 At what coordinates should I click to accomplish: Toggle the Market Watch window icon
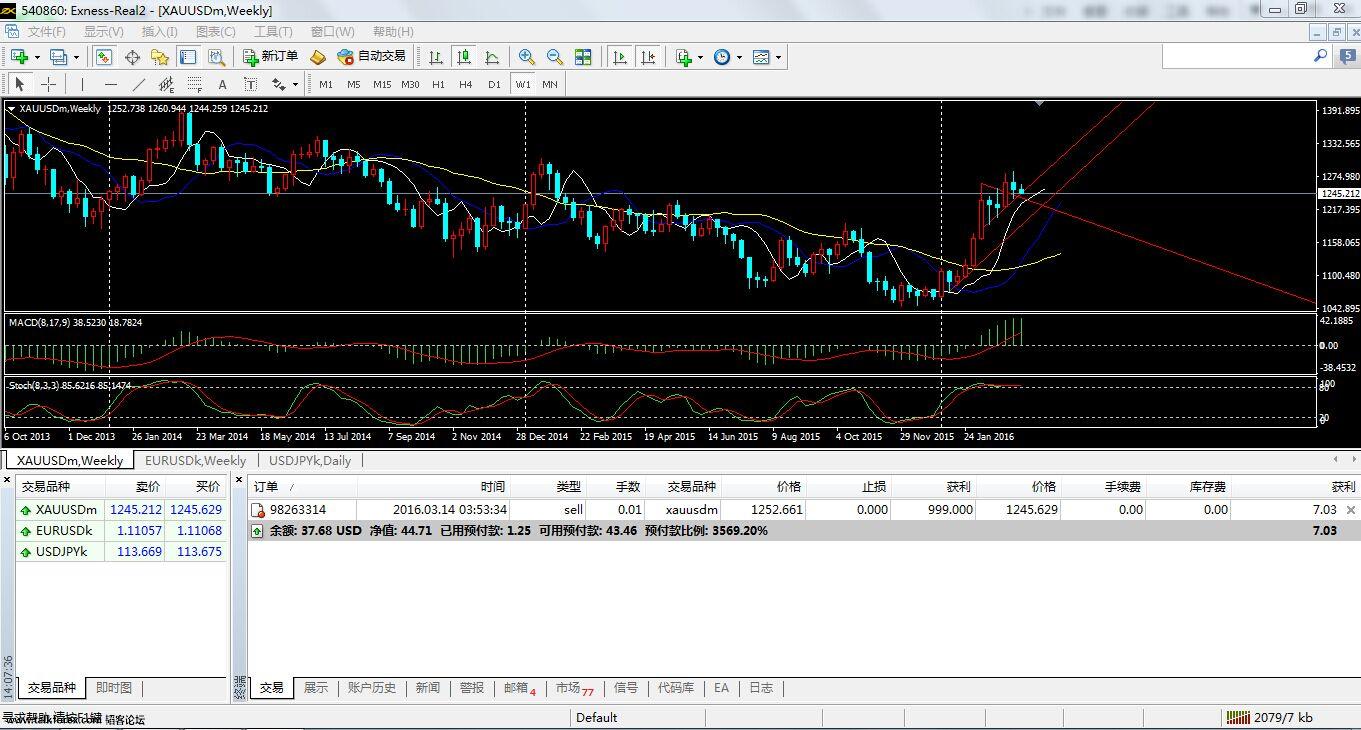click(104, 57)
